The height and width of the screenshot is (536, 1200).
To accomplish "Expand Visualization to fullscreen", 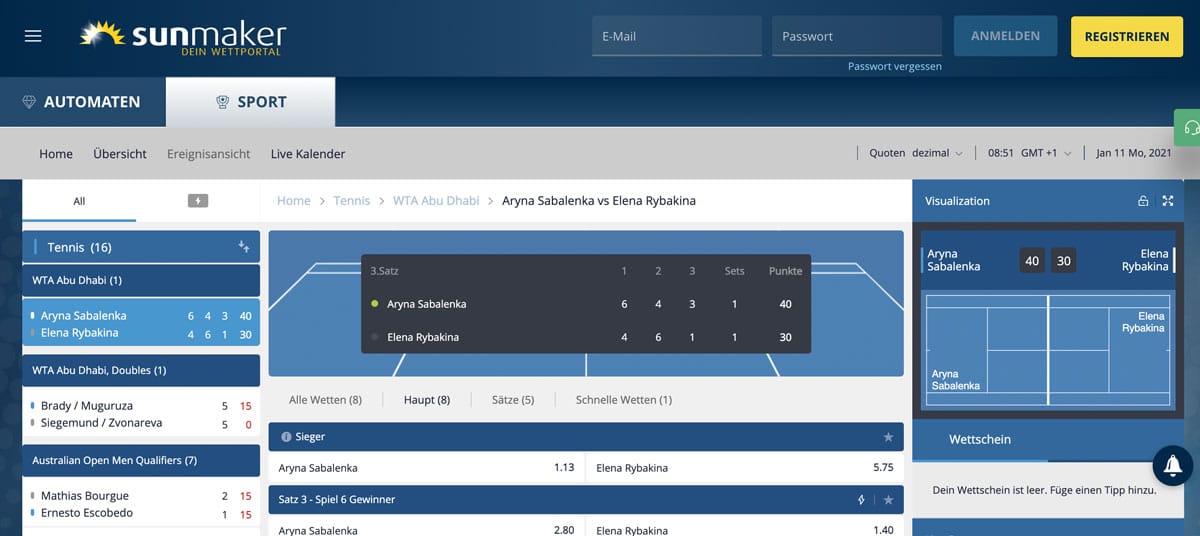I will click(1168, 201).
